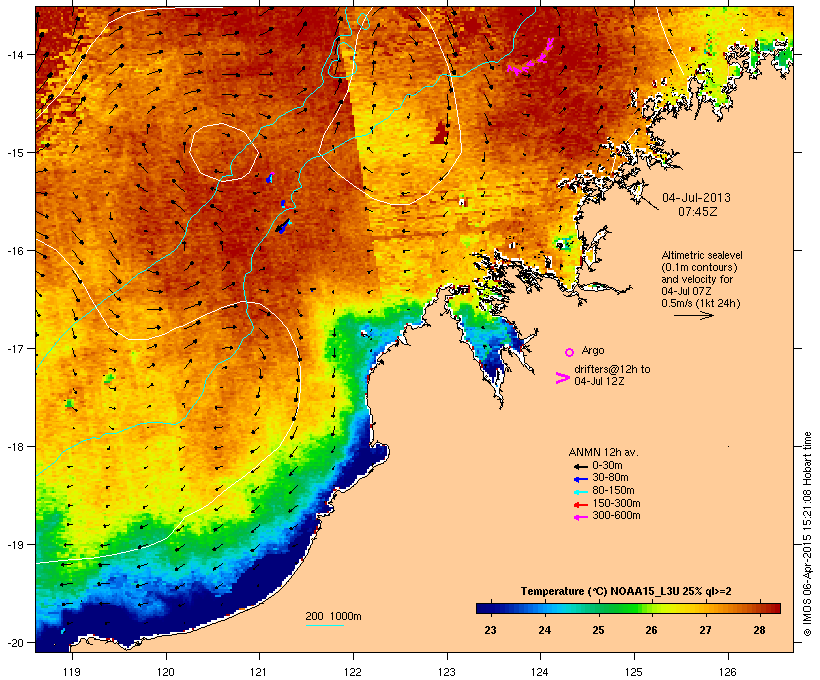This screenshot has width=820, height=680.
Task: Click the latitude axis label -18
Action: pyautogui.click(x=14, y=447)
